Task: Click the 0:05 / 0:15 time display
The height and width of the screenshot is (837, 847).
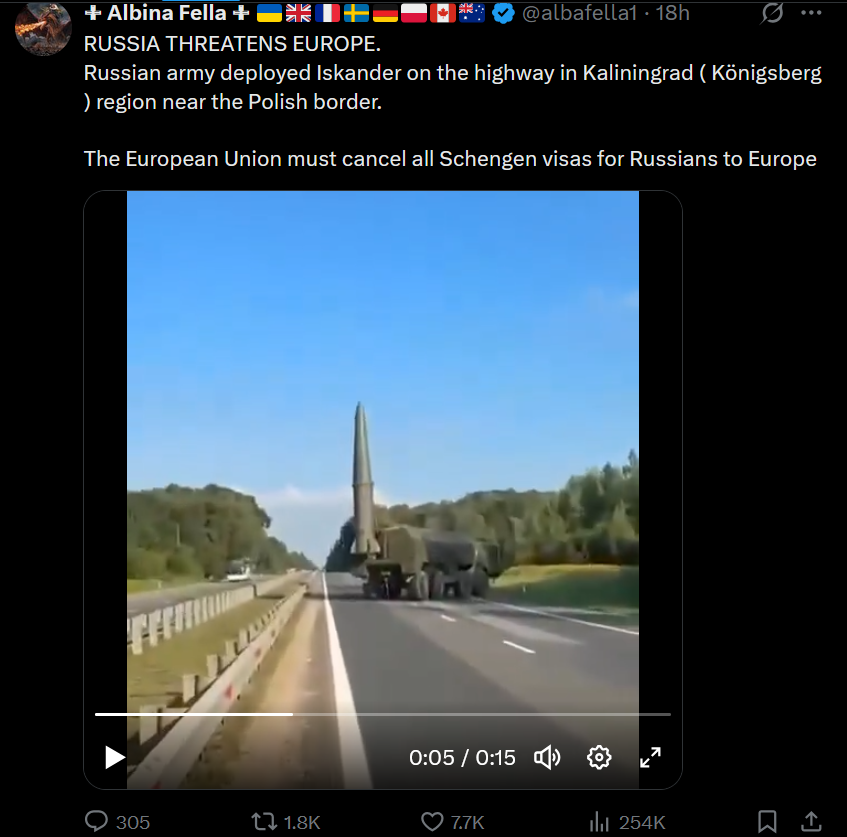Action: tap(462, 758)
